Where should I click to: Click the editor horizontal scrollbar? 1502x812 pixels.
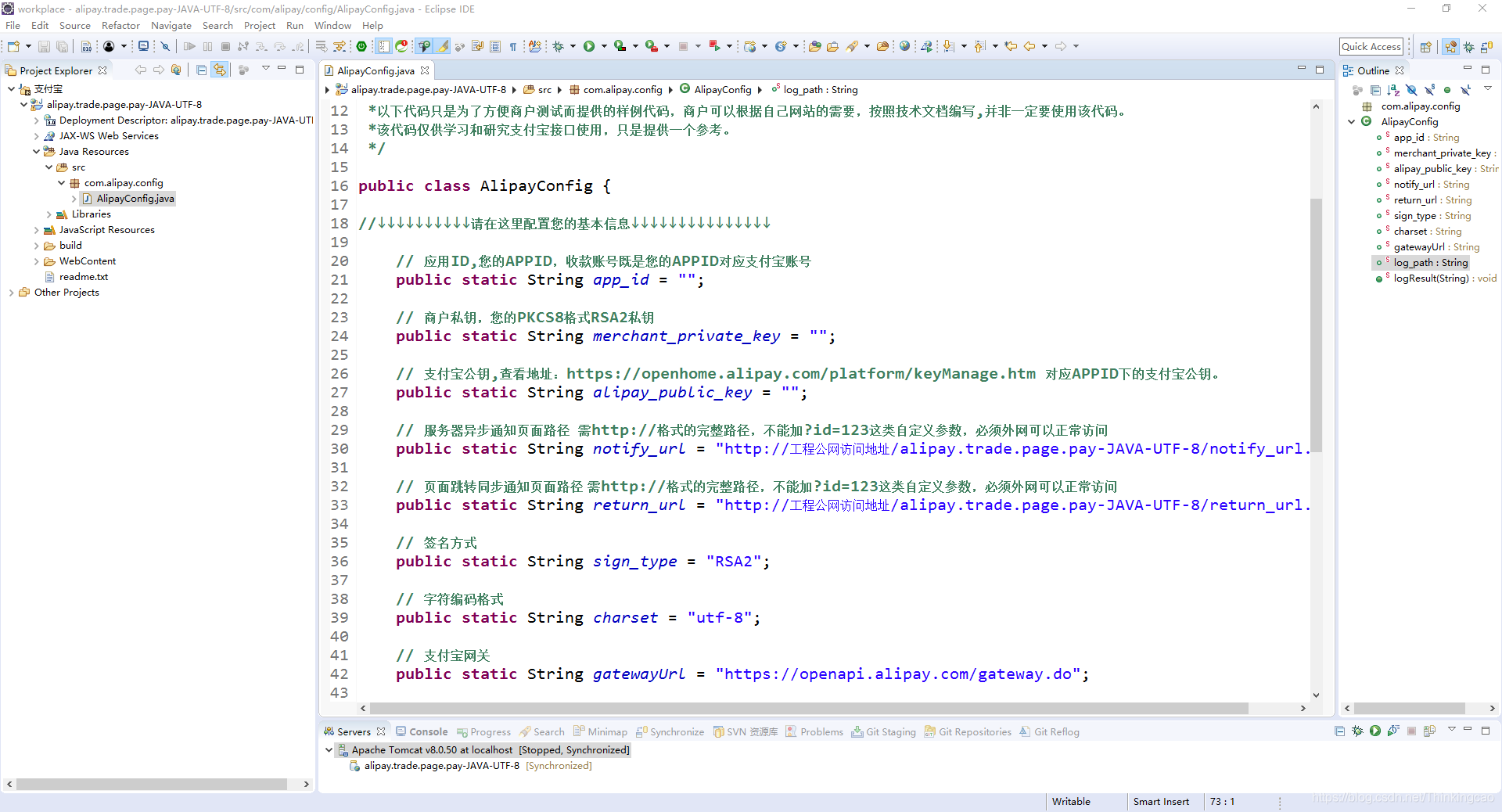(810, 708)
